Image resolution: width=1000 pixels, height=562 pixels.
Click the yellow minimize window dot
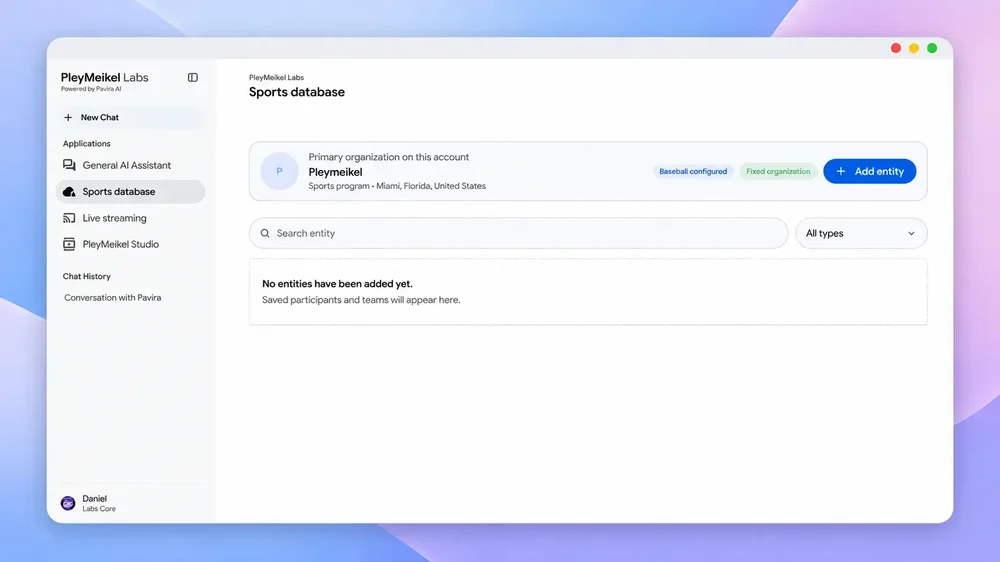click(x=914, y=48)
